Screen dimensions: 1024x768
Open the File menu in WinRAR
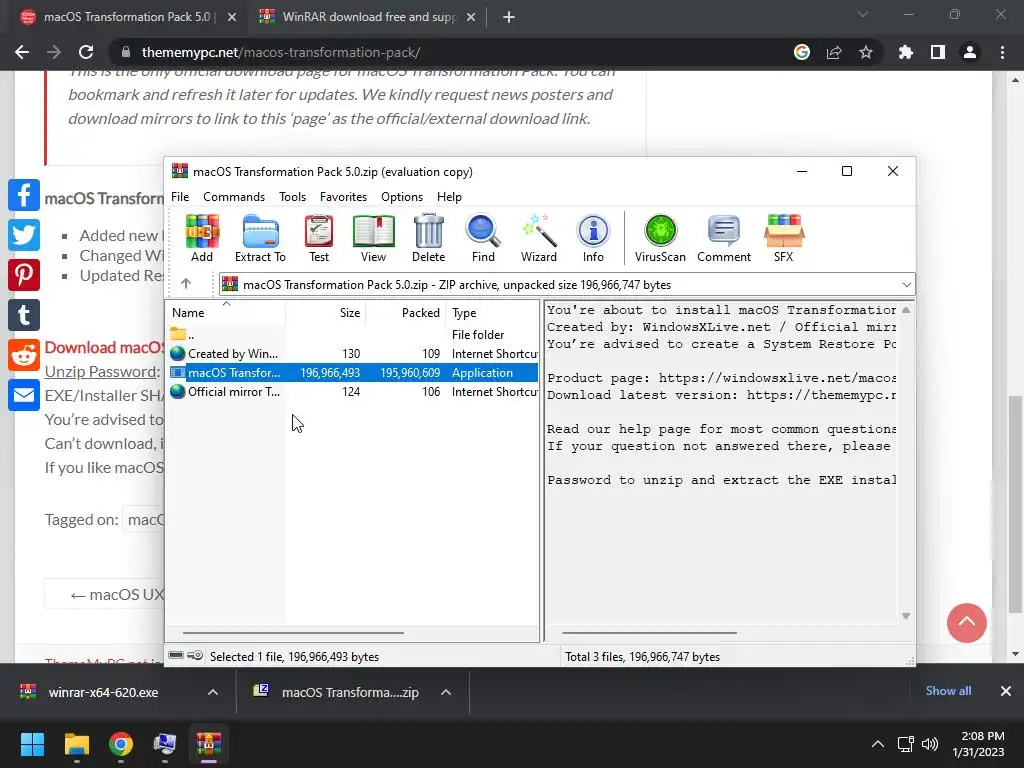[x=180, y=197]
